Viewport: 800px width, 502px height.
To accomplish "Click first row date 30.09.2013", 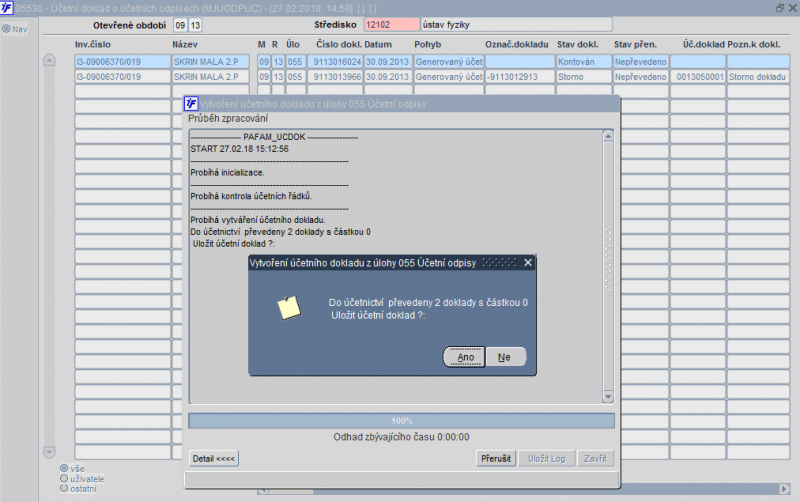I will (387, 62).
